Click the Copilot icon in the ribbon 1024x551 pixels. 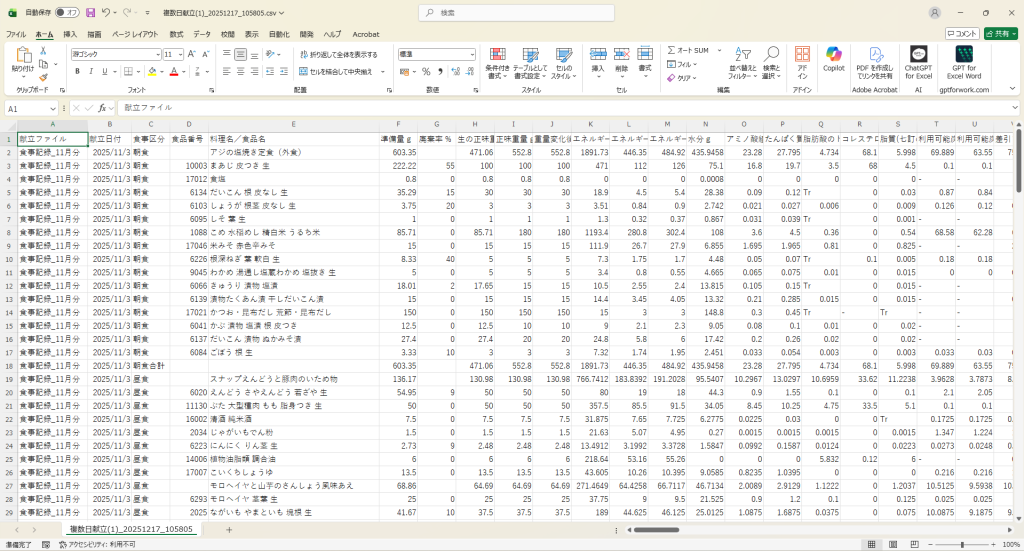point(833,56)
